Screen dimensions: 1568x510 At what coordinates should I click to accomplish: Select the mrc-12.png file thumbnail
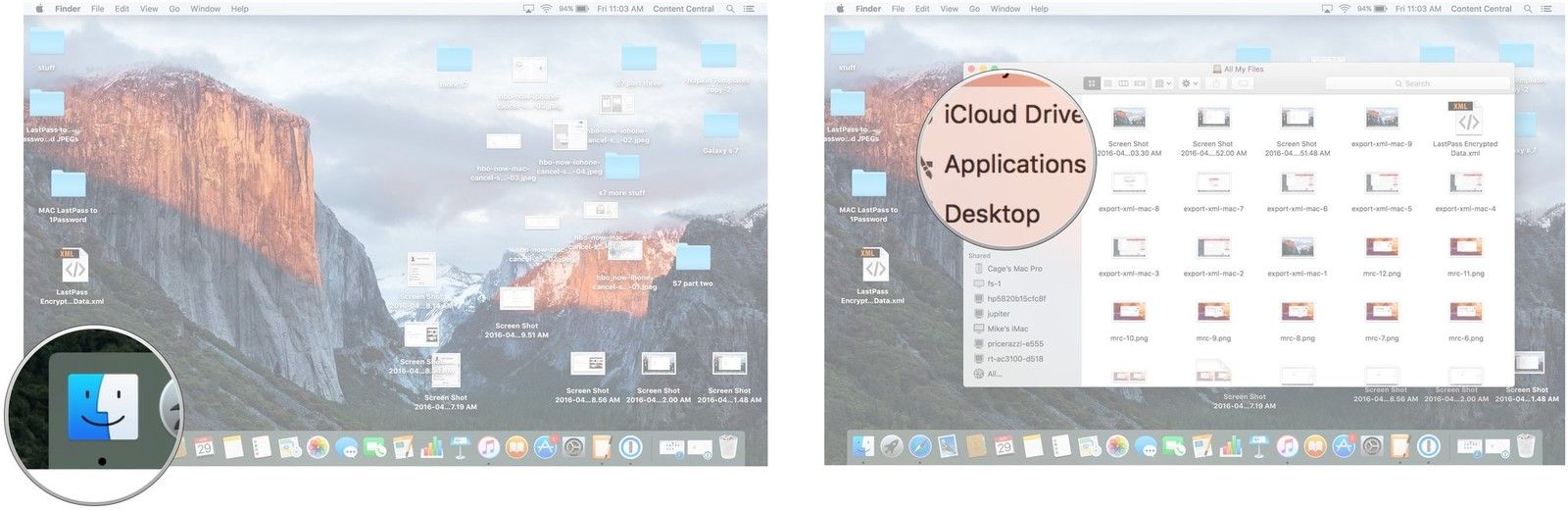click(x=1381, y=248)
